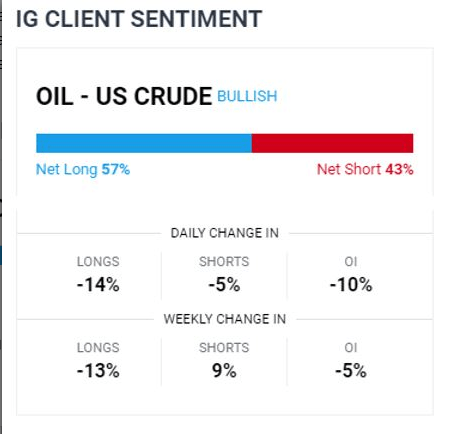Click the weekly LONGS label

click(x=98, y=348)
